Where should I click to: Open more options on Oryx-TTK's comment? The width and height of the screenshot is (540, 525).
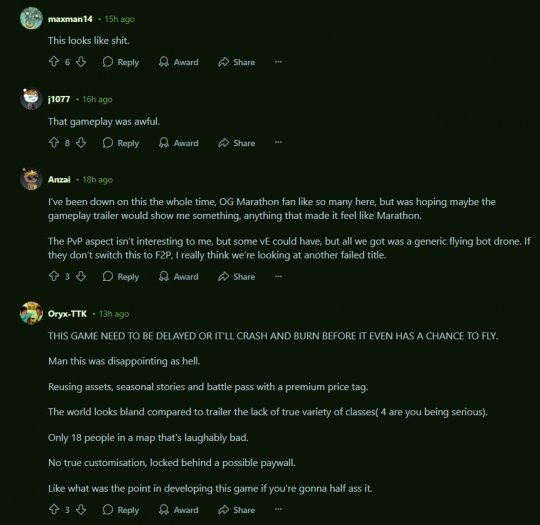click(278, 509)
